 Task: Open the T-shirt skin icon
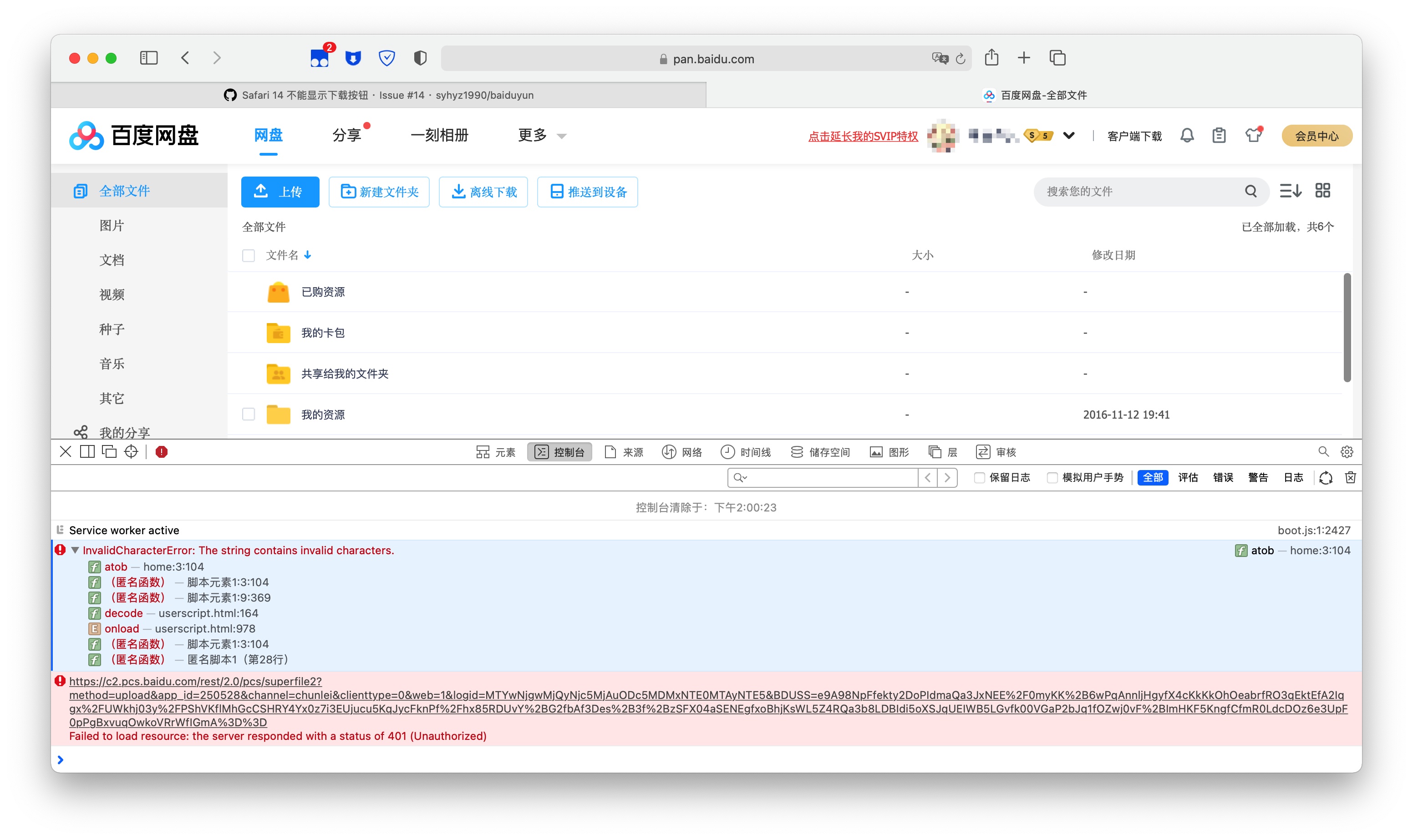pyautogui.click(x=1253, y=135)
